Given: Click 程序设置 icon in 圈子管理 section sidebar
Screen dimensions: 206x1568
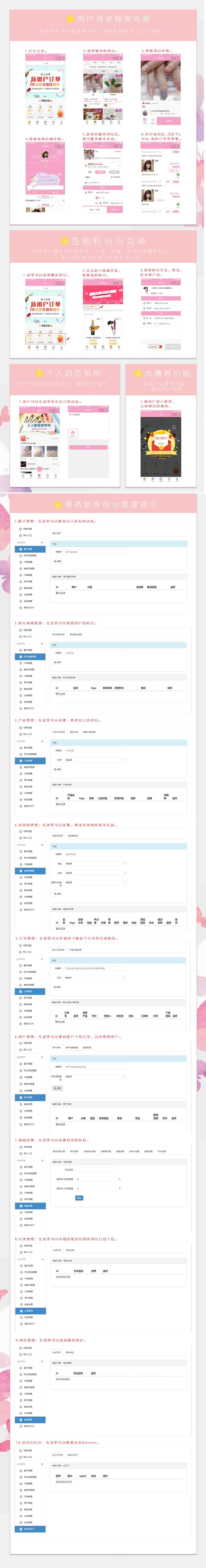Looking at the screenshot, I should [20, 529].
